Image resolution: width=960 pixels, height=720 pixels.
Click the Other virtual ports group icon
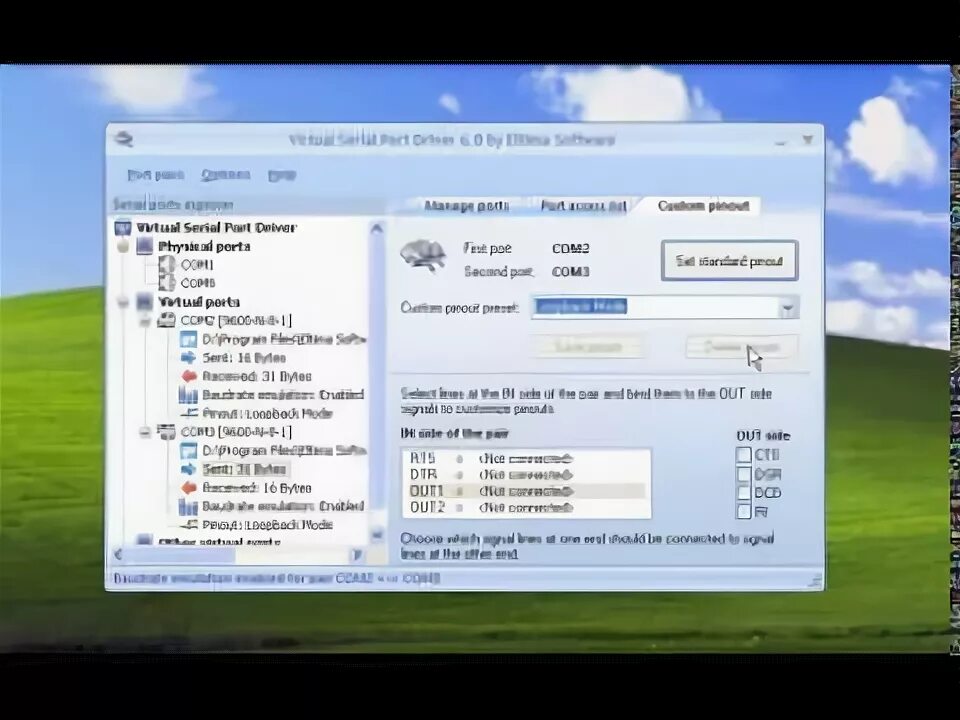pos(144,541)
